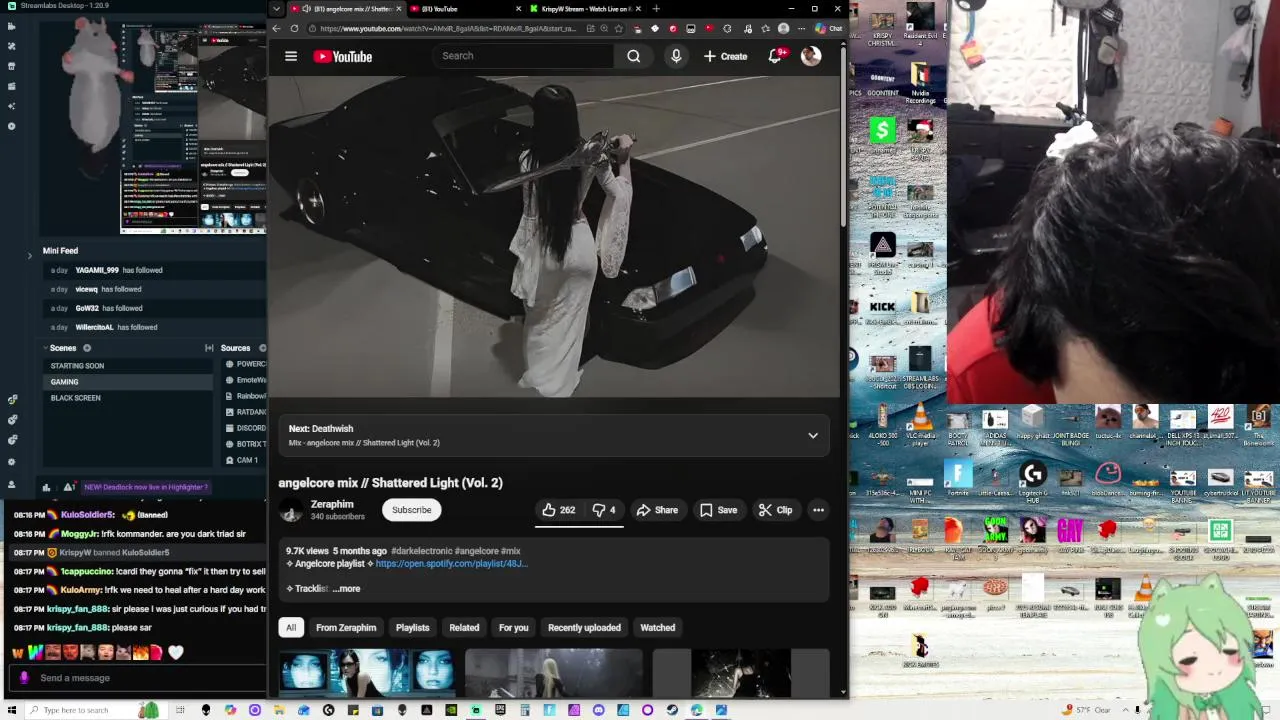Dislike the angelcore mix video
This screenshot has width=1280, height=720.
603,510
